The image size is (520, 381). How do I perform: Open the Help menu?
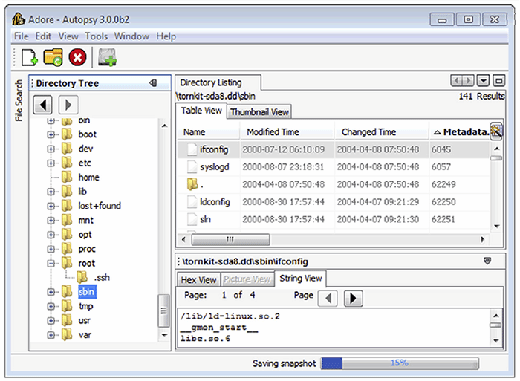pos(166,36)
